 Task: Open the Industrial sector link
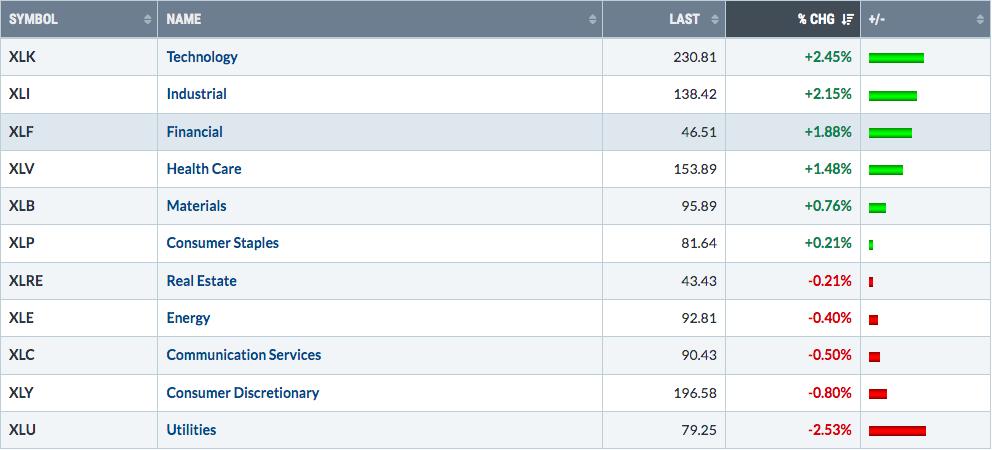click(196, 94)
